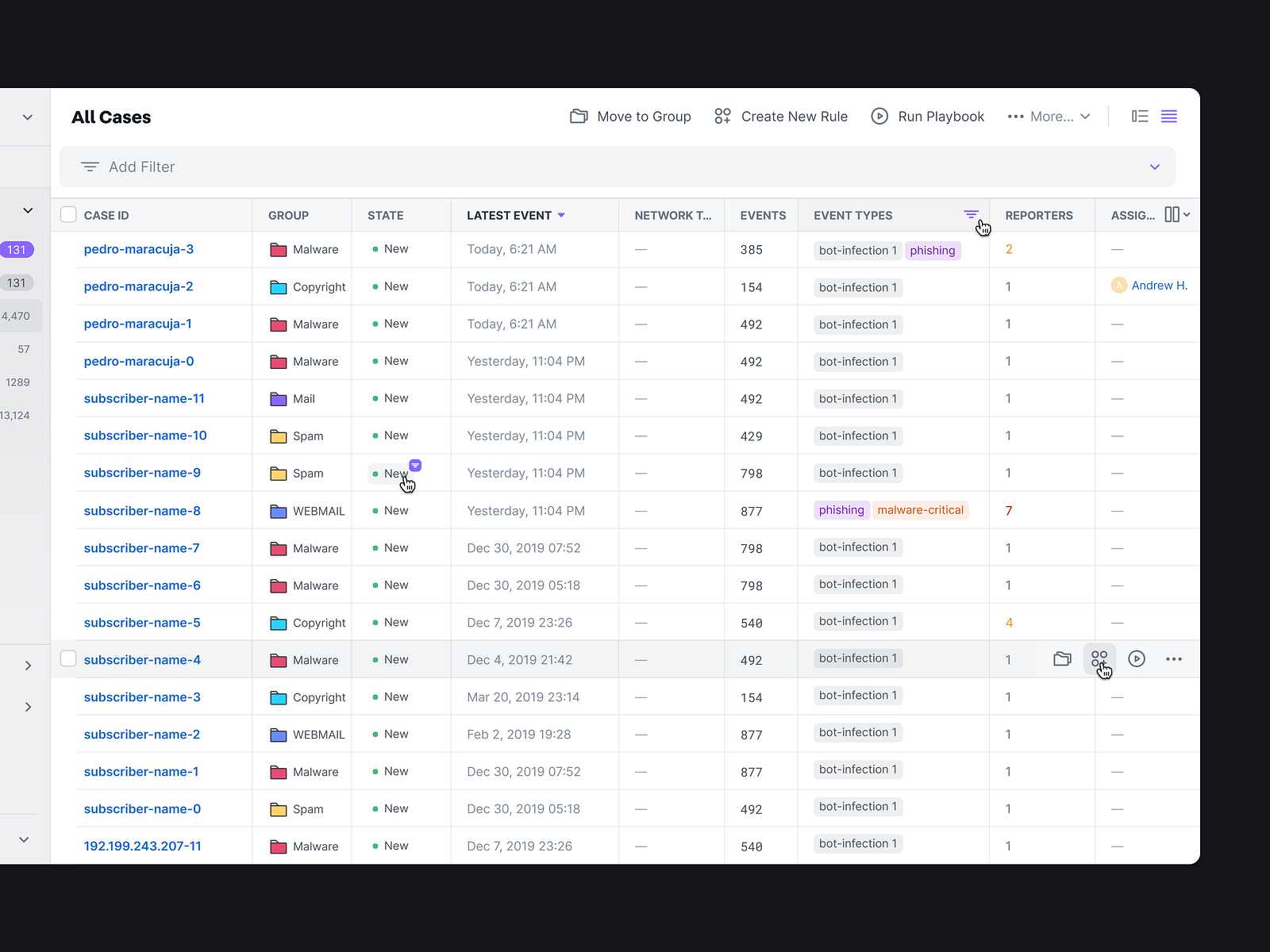Click the Andrew H. assignee link
Image resolution: width=1270 pixels, height=952 pixels.
click(x=1159, y=285)
